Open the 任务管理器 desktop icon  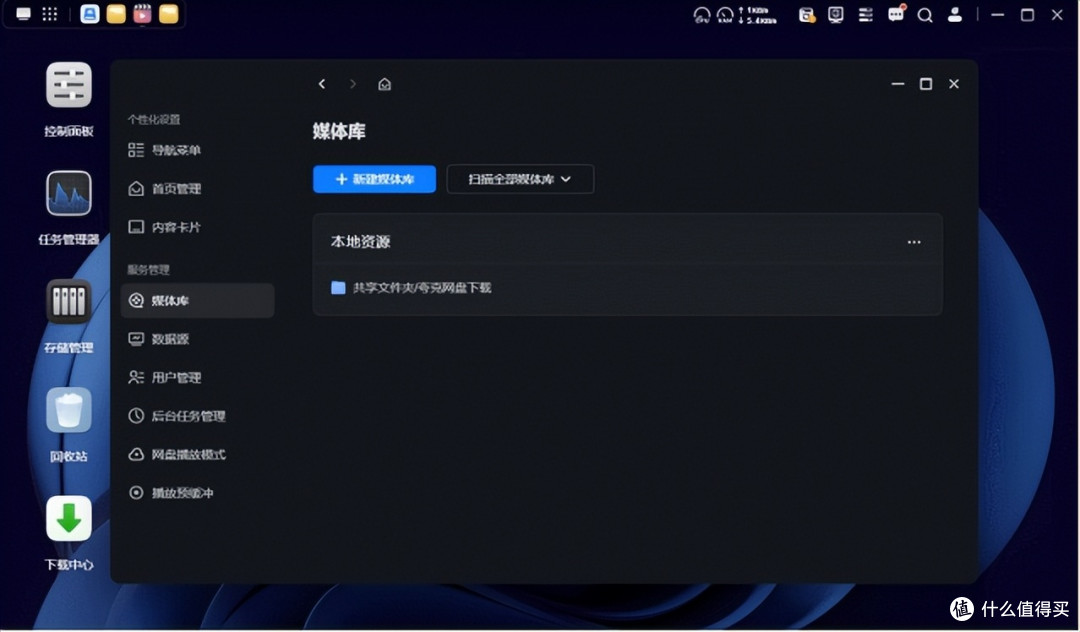[x=69, y=193]
